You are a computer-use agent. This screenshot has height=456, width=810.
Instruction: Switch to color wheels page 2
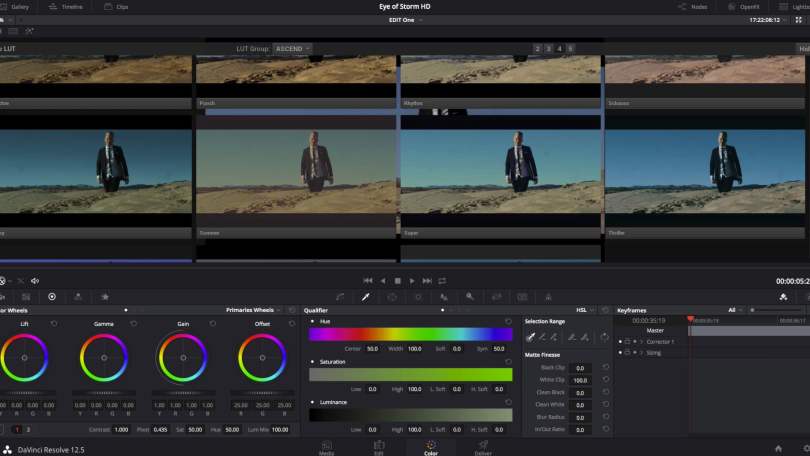tap(28, 430)
